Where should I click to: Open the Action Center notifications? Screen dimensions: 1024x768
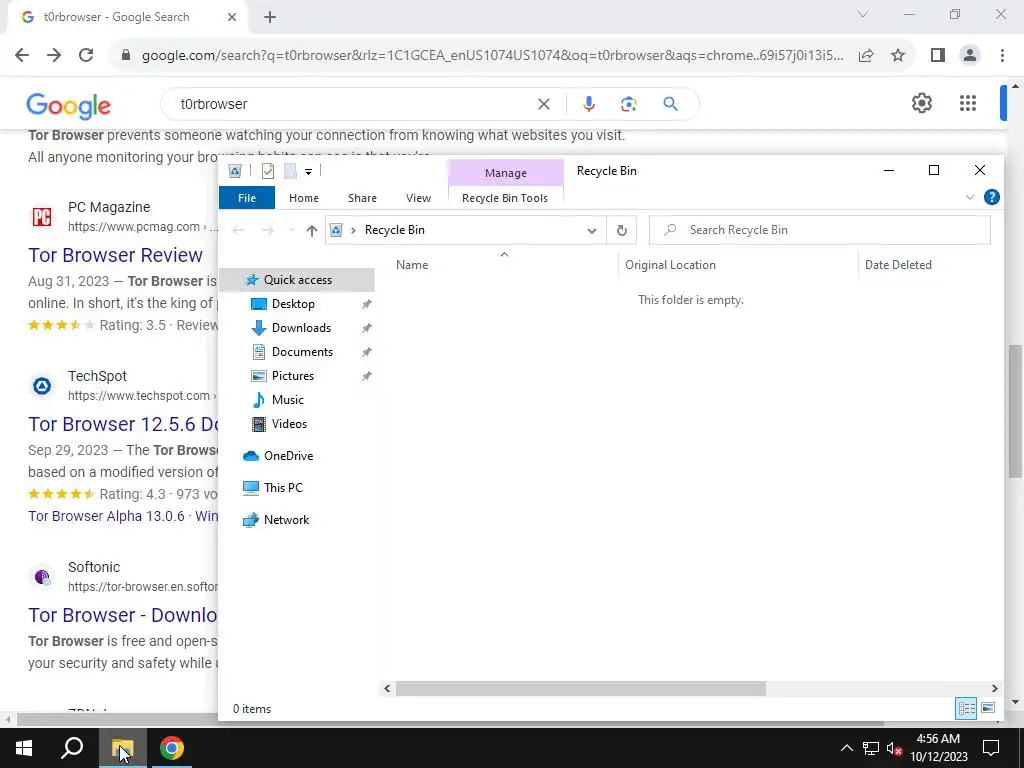(991, 748)
